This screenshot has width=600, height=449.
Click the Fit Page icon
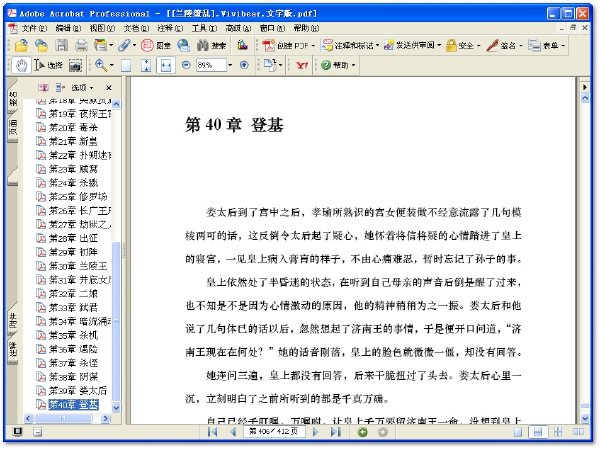click(146, 65)
